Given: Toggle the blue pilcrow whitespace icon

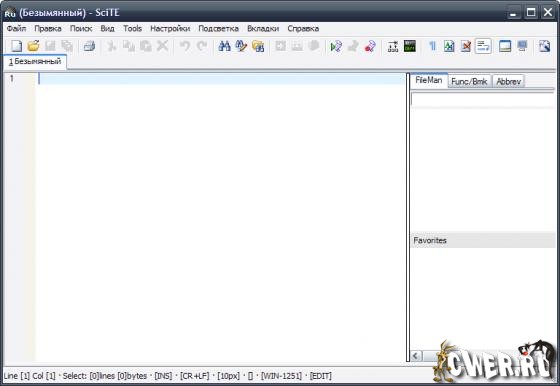Looking at the screenshot, I should (x=432, y=46).
